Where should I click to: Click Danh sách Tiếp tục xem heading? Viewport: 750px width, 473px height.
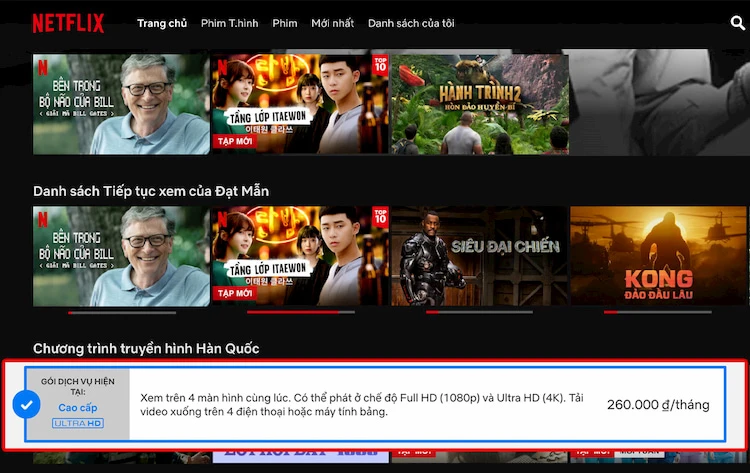(151, 191)
